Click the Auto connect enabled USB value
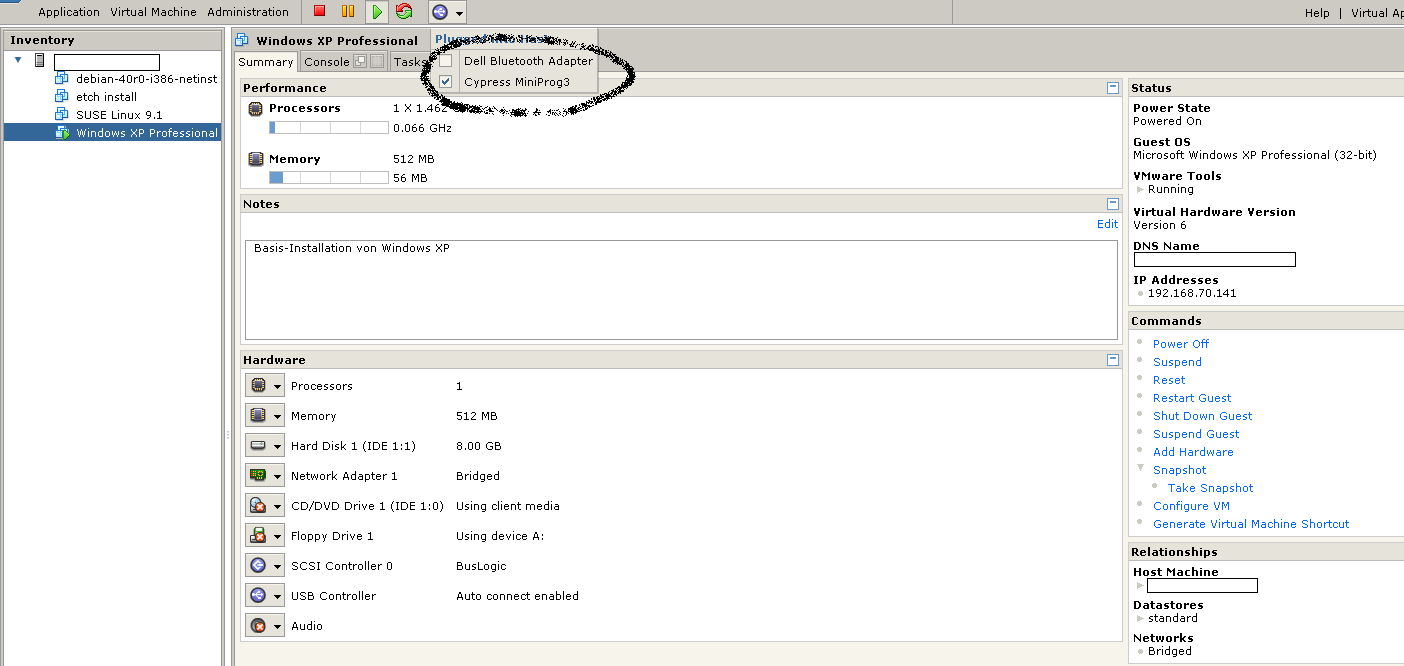Viewport: 1404px width, 666px height. [517, 596]
